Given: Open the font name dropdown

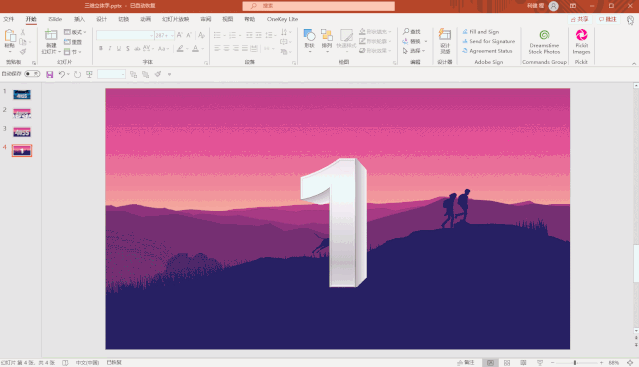Looking at the screenshot, I should 152,35.
